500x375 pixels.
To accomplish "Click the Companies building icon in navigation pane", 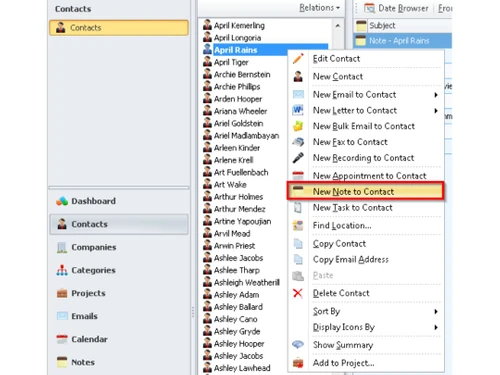I will click(62, 247).
